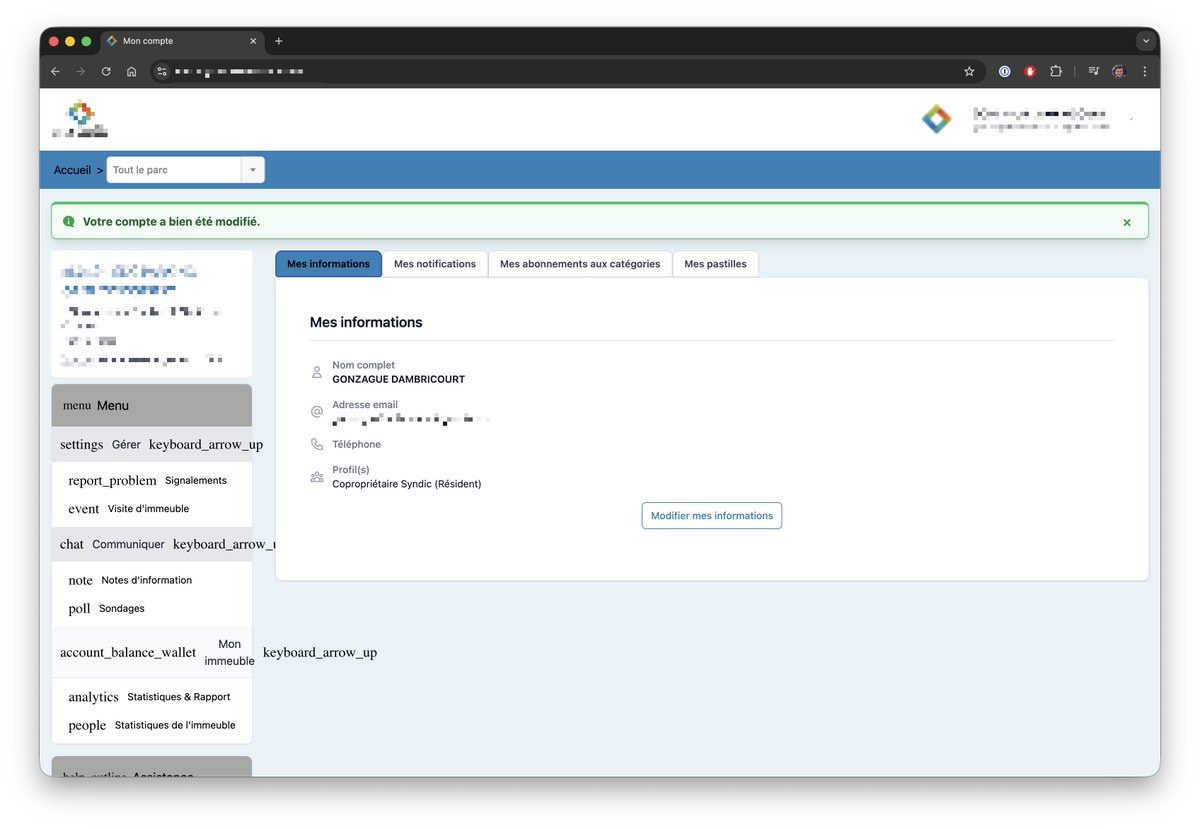Screen dimensions: 1200x829
Task: Click the 'Modifier mes informations' button
Action: [x=712, y=516]
